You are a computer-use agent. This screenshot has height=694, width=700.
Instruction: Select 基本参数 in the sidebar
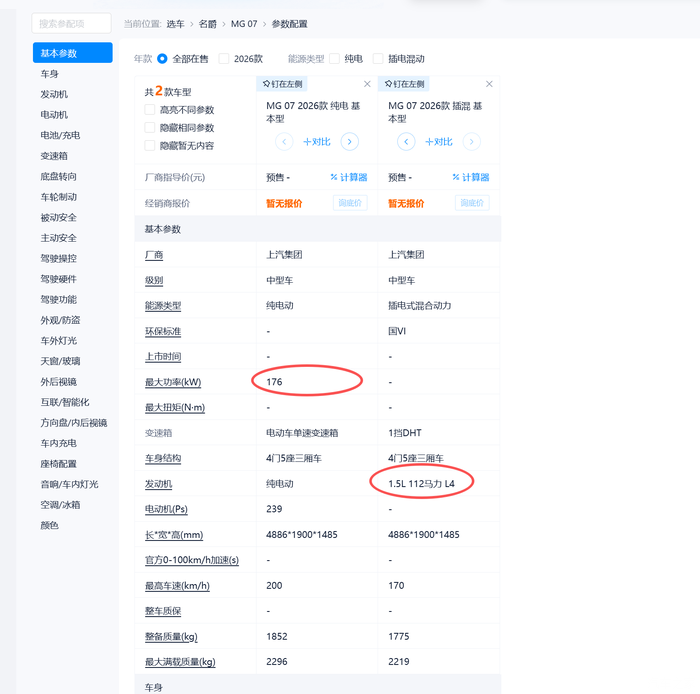(72, 53)
